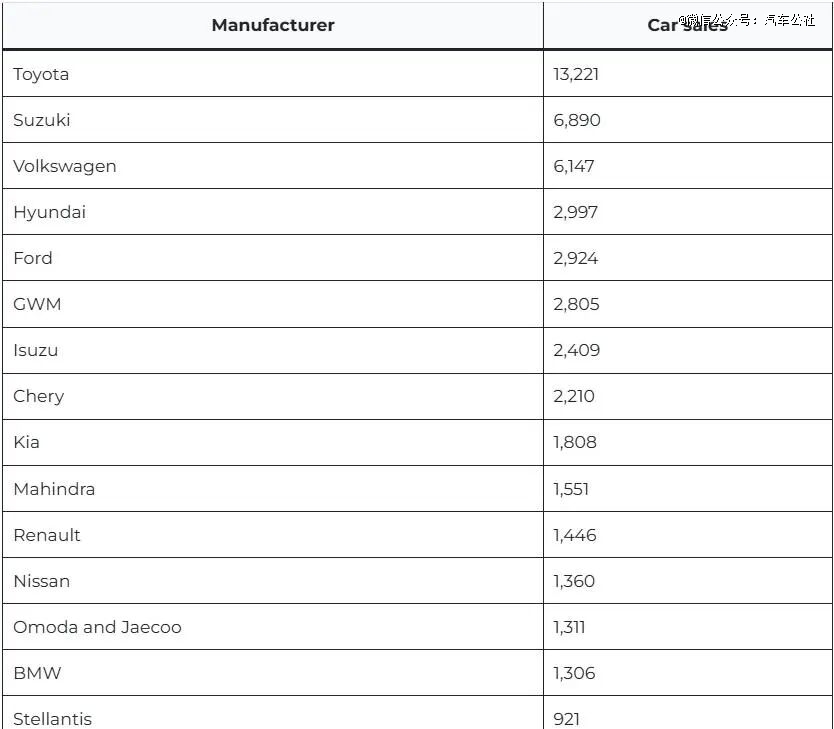The height and width of the screenshot is (729, 834).
Task: Select the Suzuki row name
Action: pyautogui.click(x=42, y=120)
